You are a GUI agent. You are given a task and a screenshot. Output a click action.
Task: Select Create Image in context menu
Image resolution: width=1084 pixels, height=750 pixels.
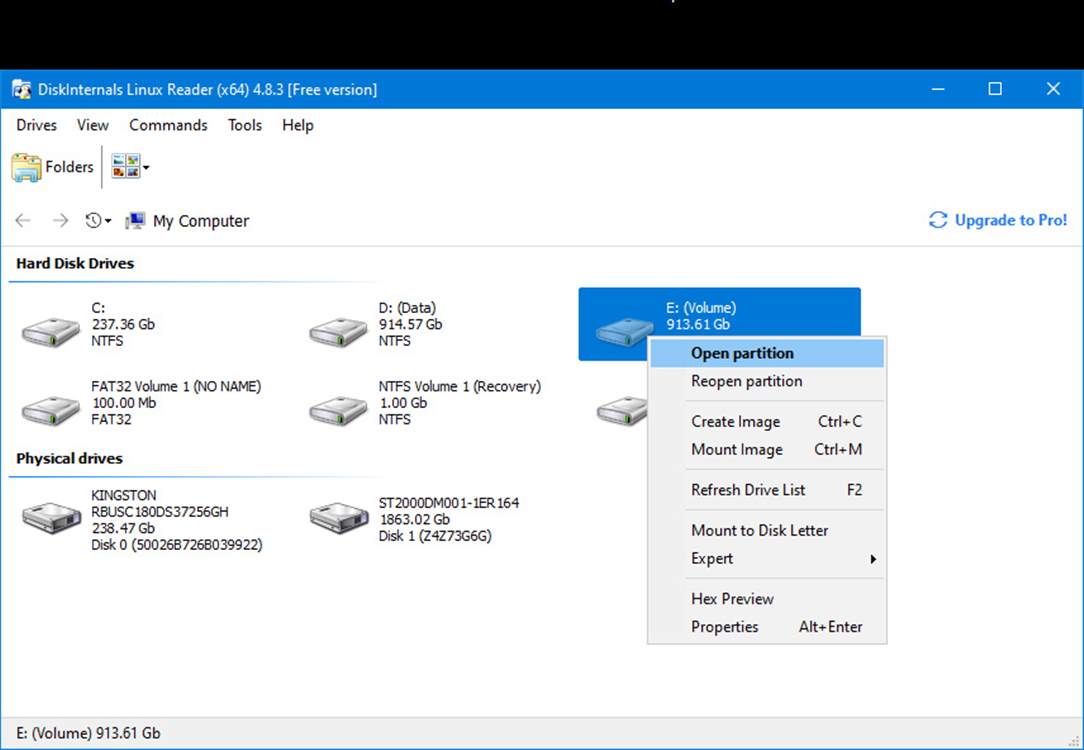click(x=767, y=422)
